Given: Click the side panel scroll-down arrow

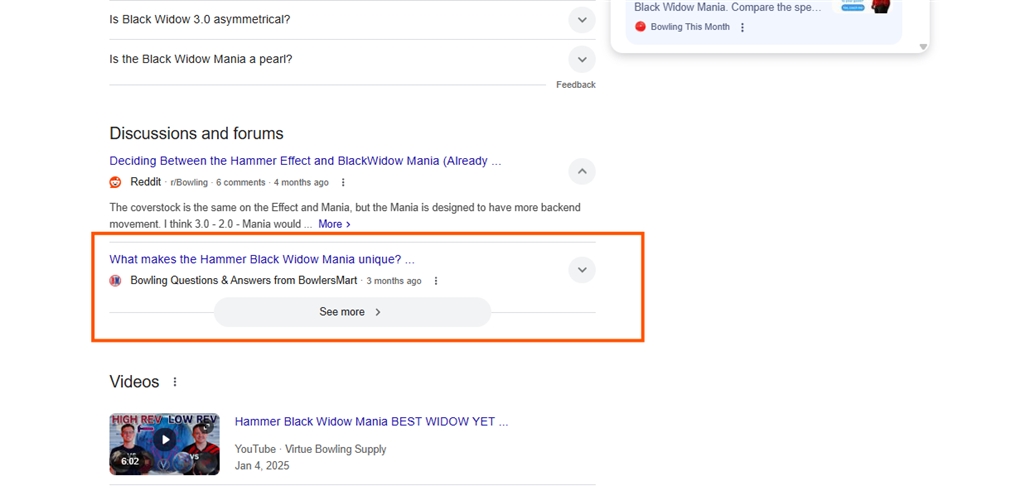Looking at the screenshot, I should 923,46.
